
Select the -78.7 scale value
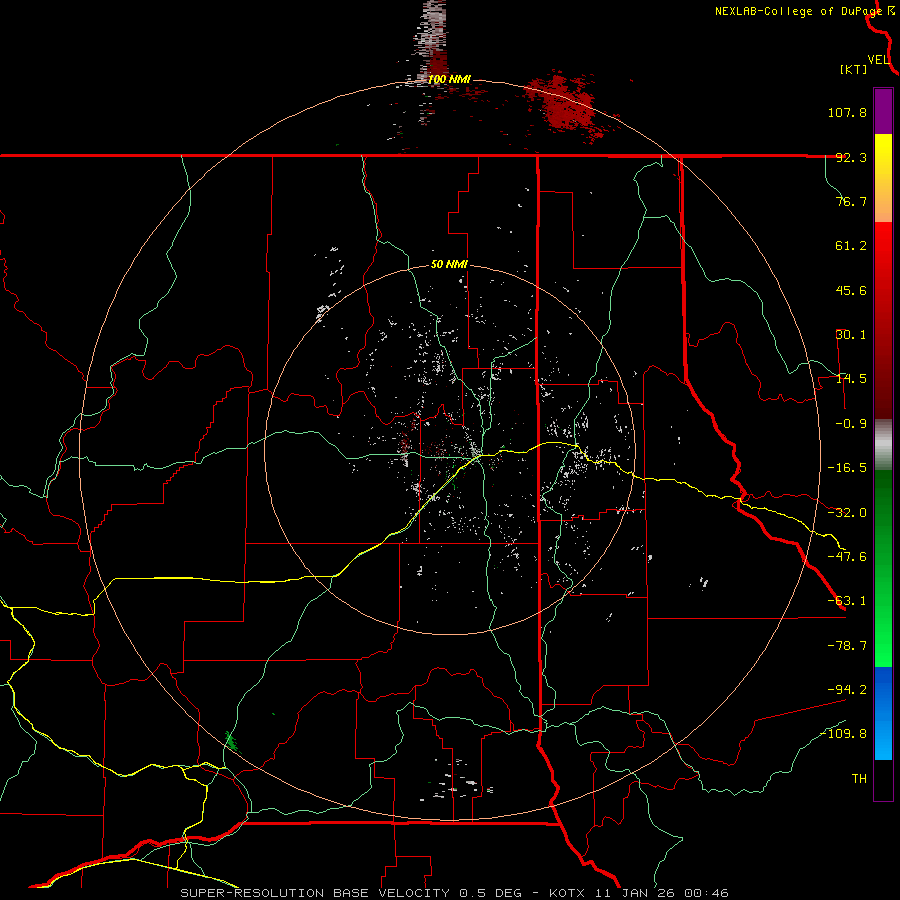coord(847,646)
